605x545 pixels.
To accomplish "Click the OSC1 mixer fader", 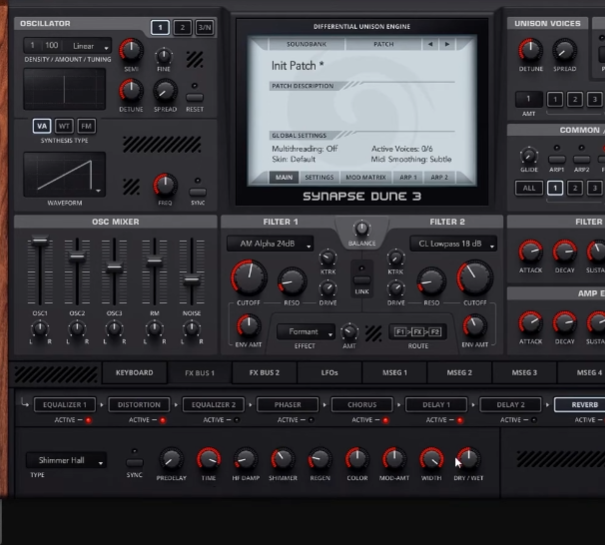I will (x=40, y=241).
